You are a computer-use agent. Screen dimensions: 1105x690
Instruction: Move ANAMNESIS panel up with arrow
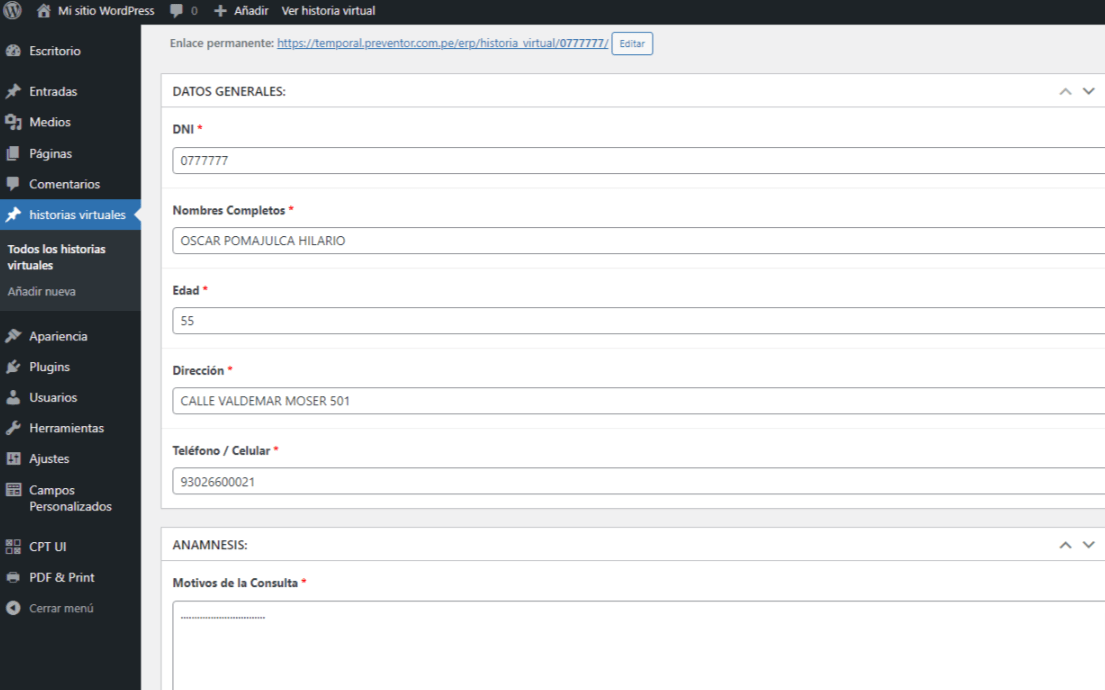tap(1065, 545)
